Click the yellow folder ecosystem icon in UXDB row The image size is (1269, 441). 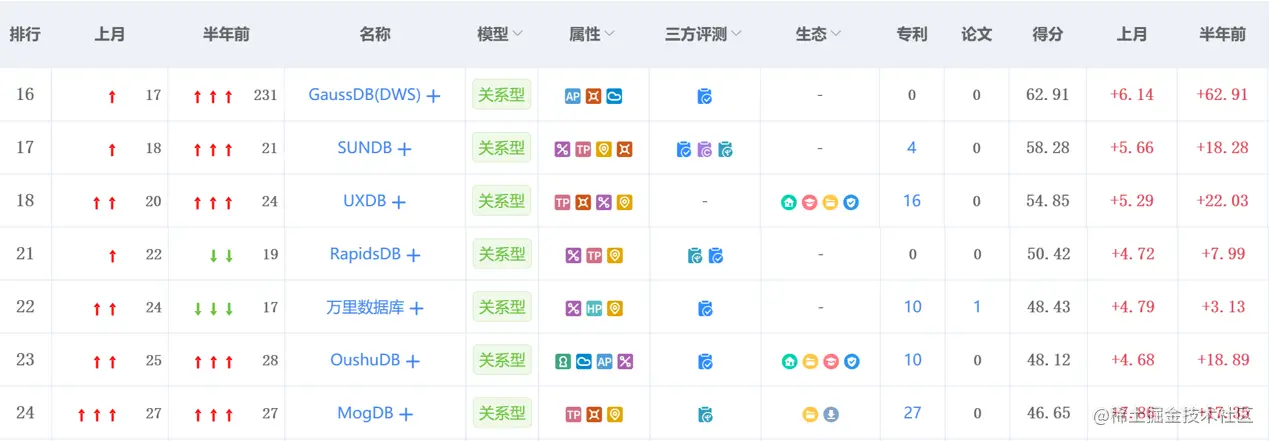830,202
